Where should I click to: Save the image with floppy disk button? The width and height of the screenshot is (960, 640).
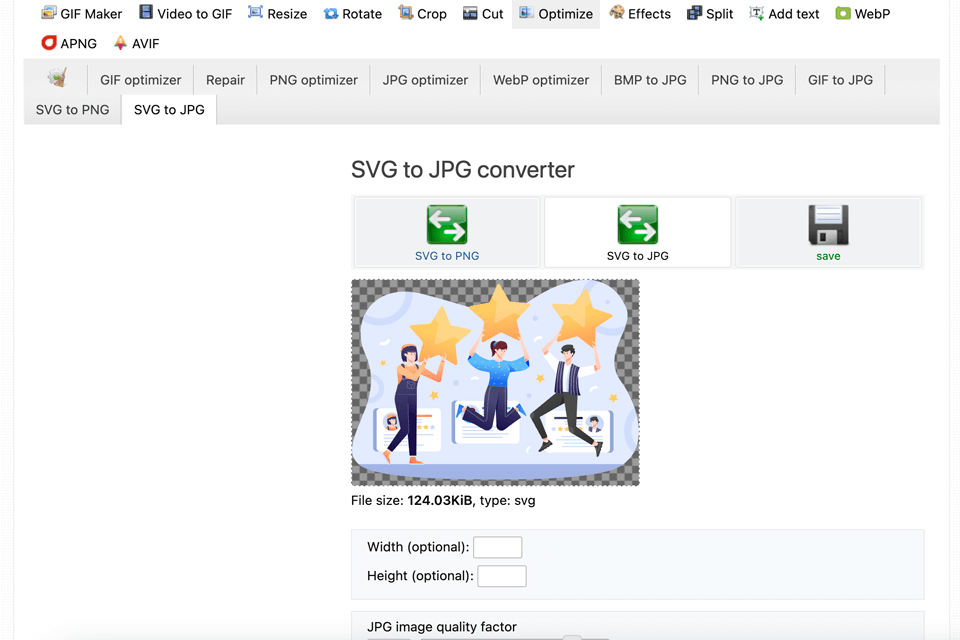pyautogui.click(x=828, y=232)
